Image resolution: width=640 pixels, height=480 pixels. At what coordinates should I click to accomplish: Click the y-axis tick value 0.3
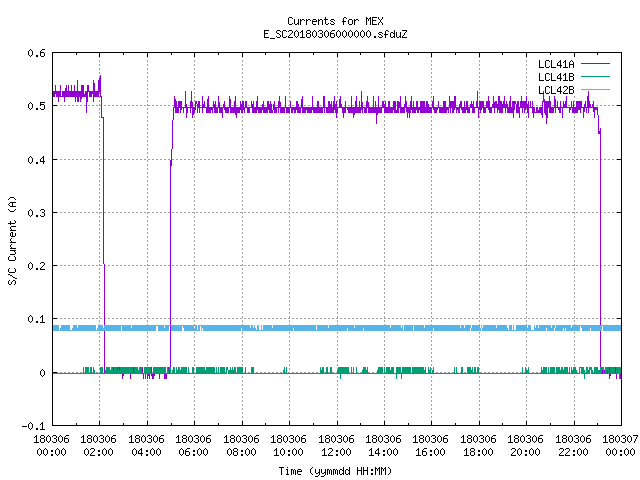coord(36,213)
